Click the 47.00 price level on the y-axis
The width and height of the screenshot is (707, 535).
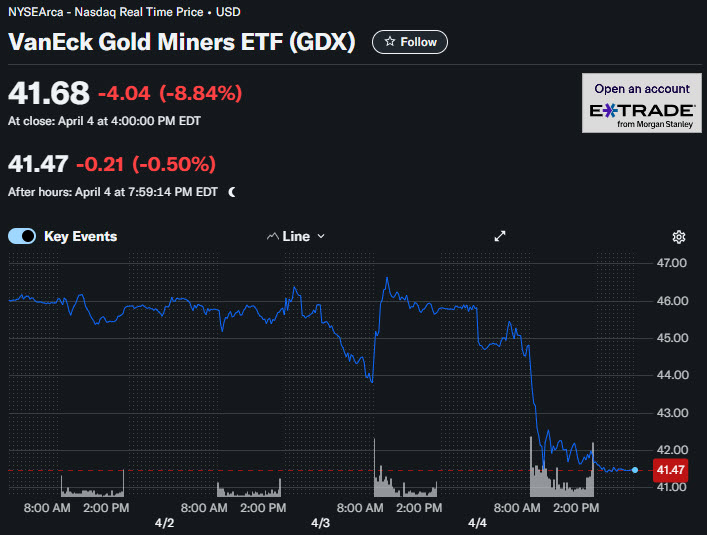(669, 263)
